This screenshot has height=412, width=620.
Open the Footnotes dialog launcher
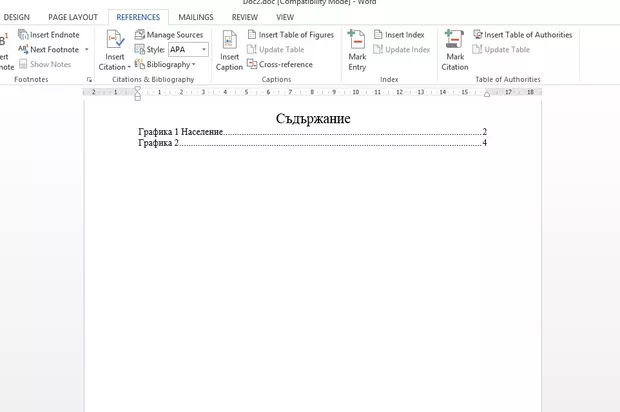[89, 79]
